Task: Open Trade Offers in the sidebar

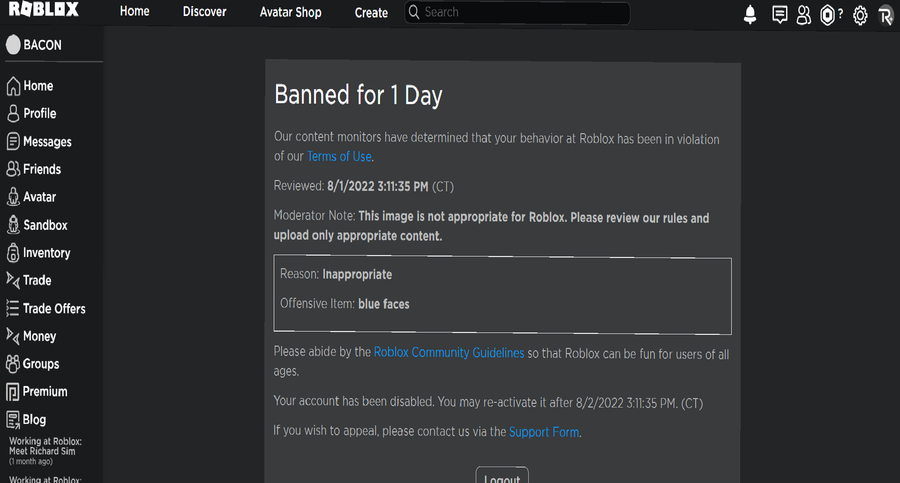Action: coord(54,308)
